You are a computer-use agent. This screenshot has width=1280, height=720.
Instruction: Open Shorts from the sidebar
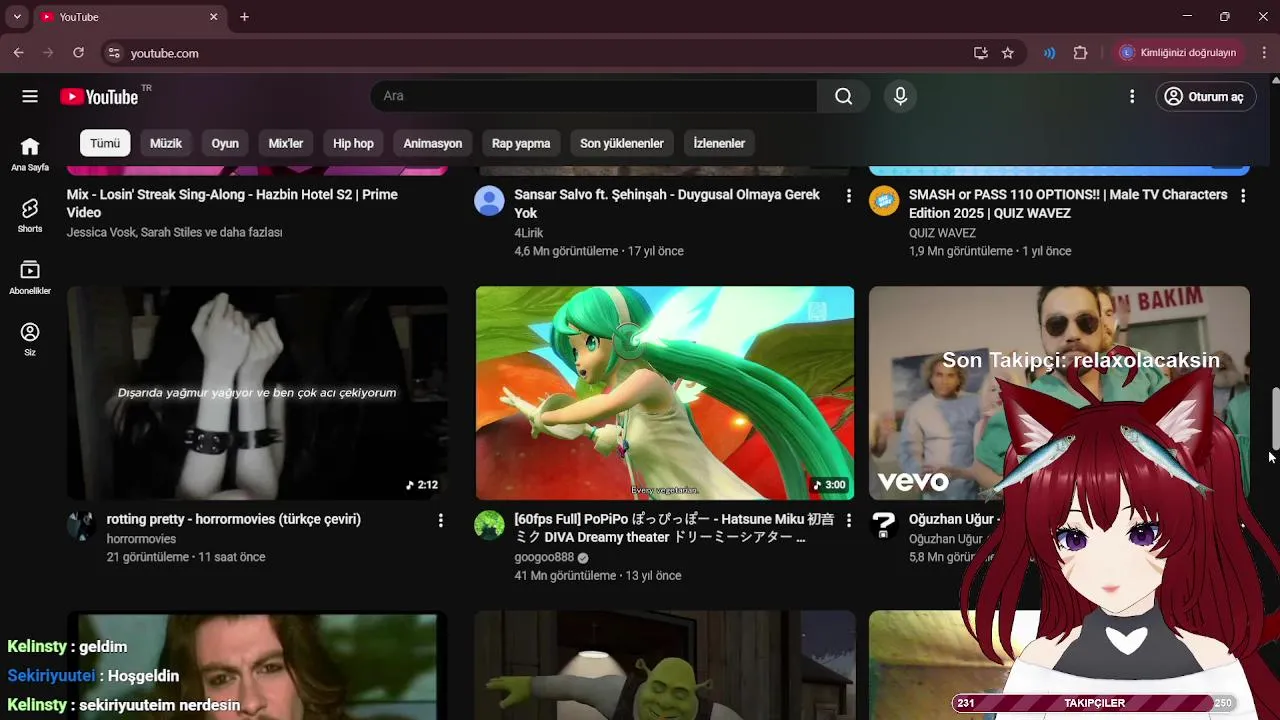click(30, 215)
